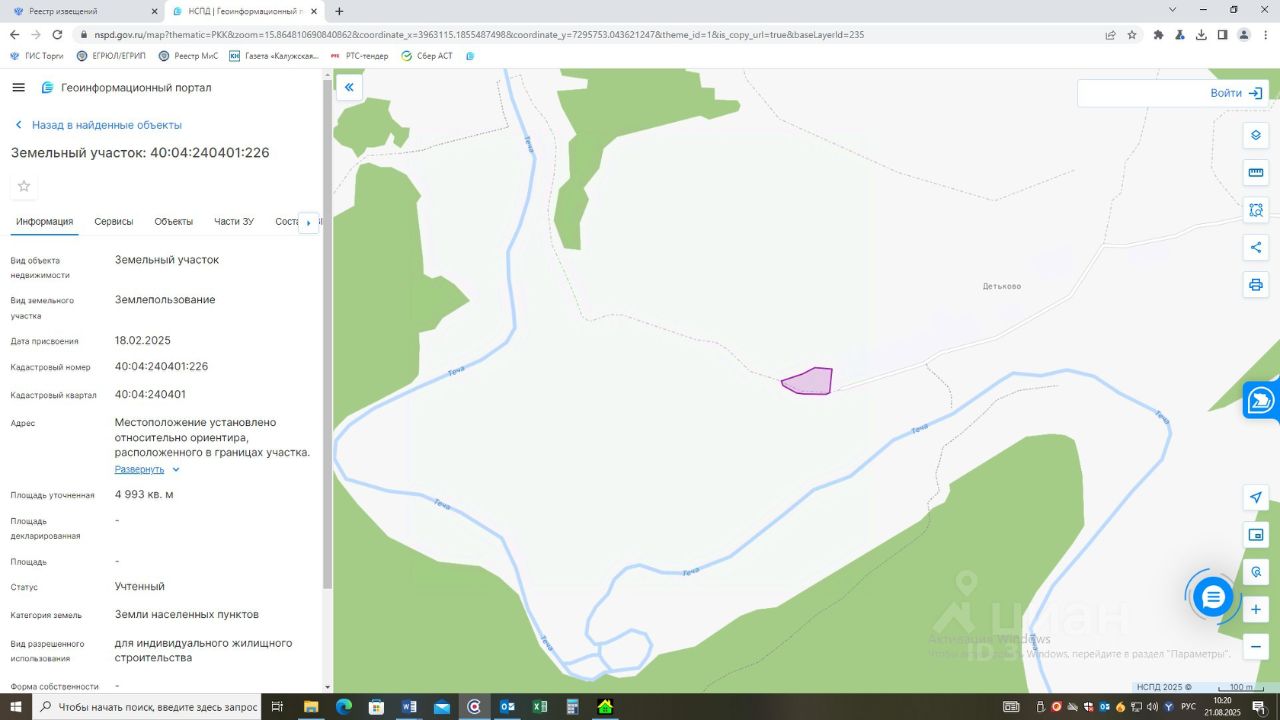Print the map
Image resolution: width=1280 pixels, height=720 pixels.
coord(1256,285)
